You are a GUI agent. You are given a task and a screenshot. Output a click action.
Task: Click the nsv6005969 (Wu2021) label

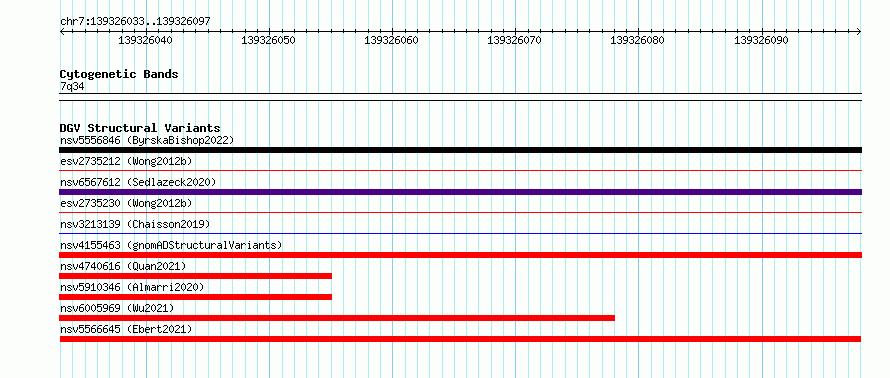pyautogui.click(x=117, y=308)
